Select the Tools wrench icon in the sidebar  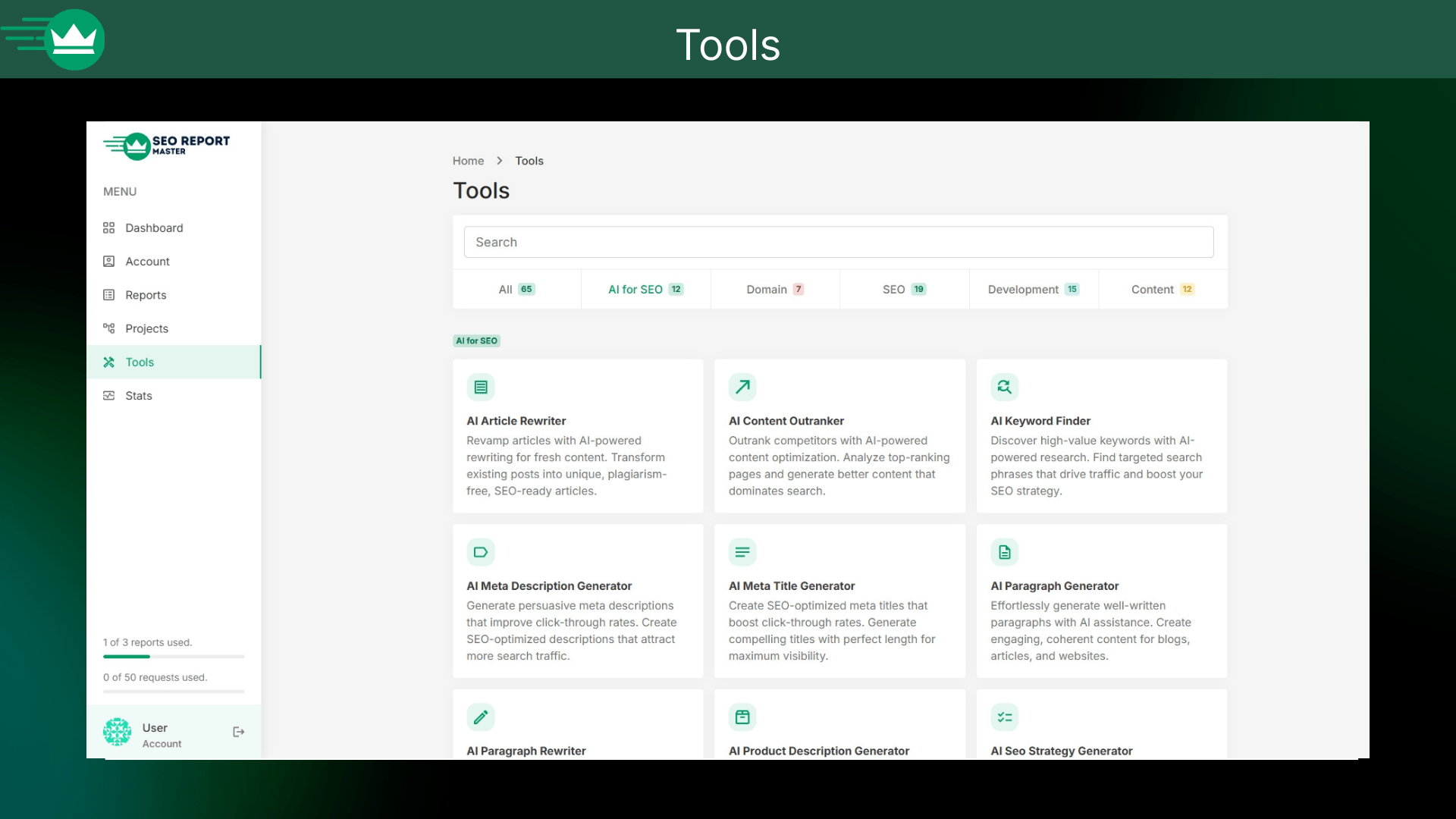(x=108, y=362)
